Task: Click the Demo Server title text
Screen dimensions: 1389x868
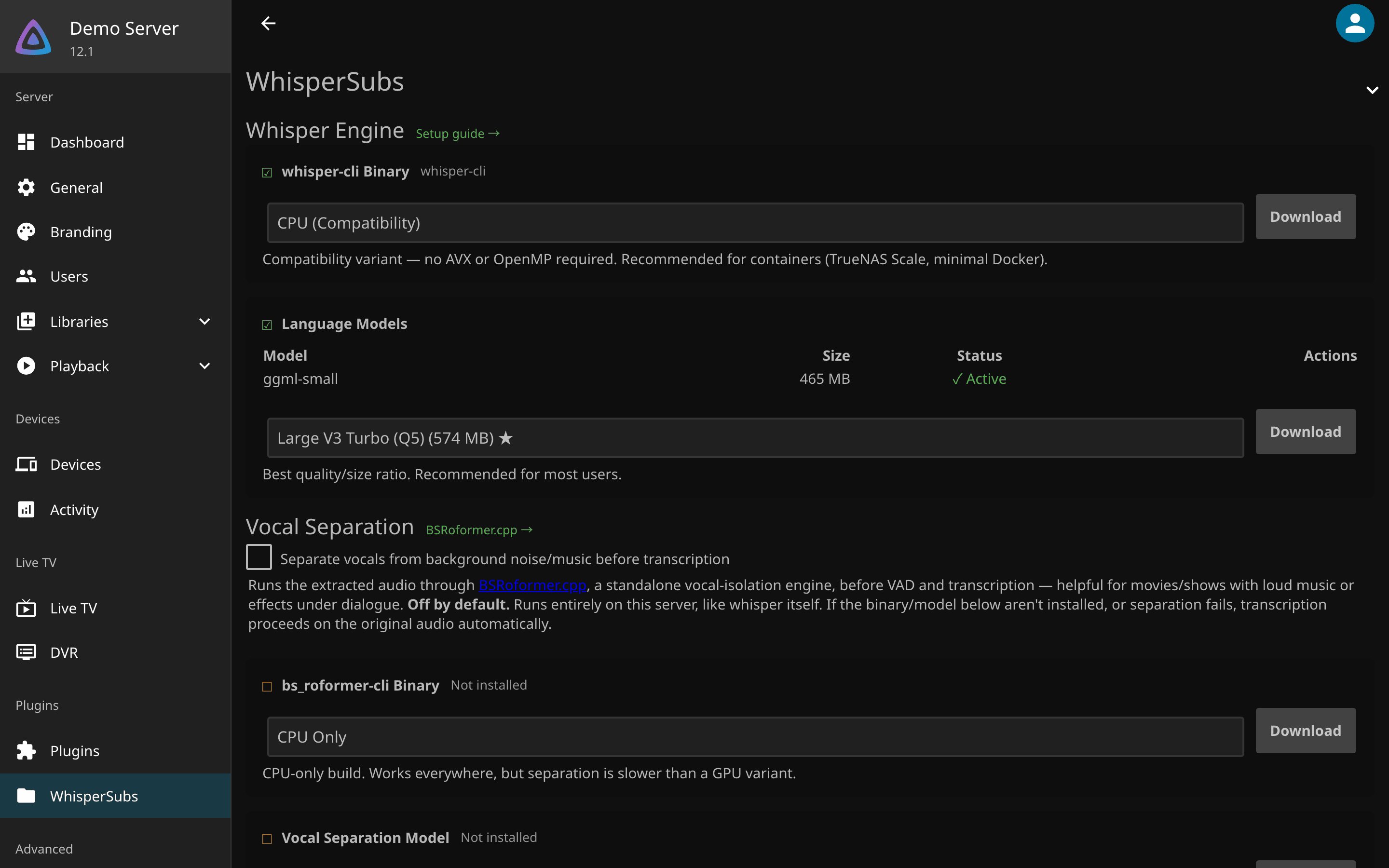Action: (x=124, y=28)
